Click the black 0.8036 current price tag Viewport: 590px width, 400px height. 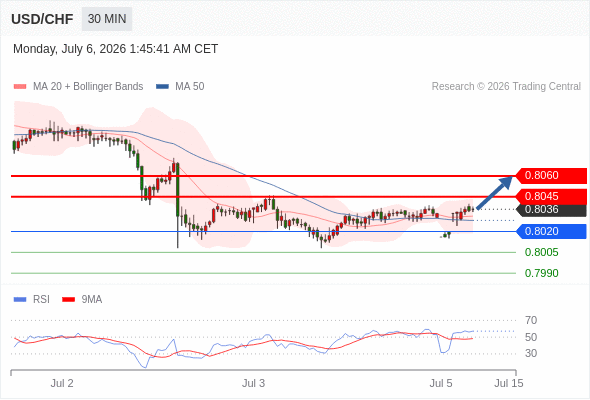[x=551, y=209]
